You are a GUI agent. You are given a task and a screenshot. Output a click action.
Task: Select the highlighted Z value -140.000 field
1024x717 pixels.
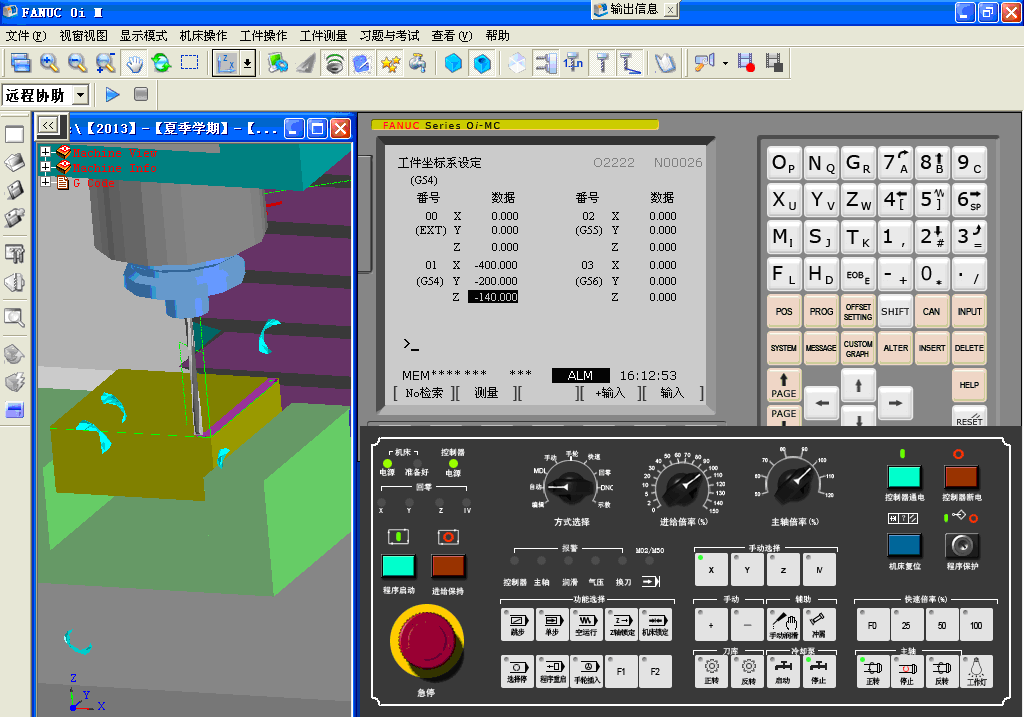pyautogui.click(x=494, y=297)
